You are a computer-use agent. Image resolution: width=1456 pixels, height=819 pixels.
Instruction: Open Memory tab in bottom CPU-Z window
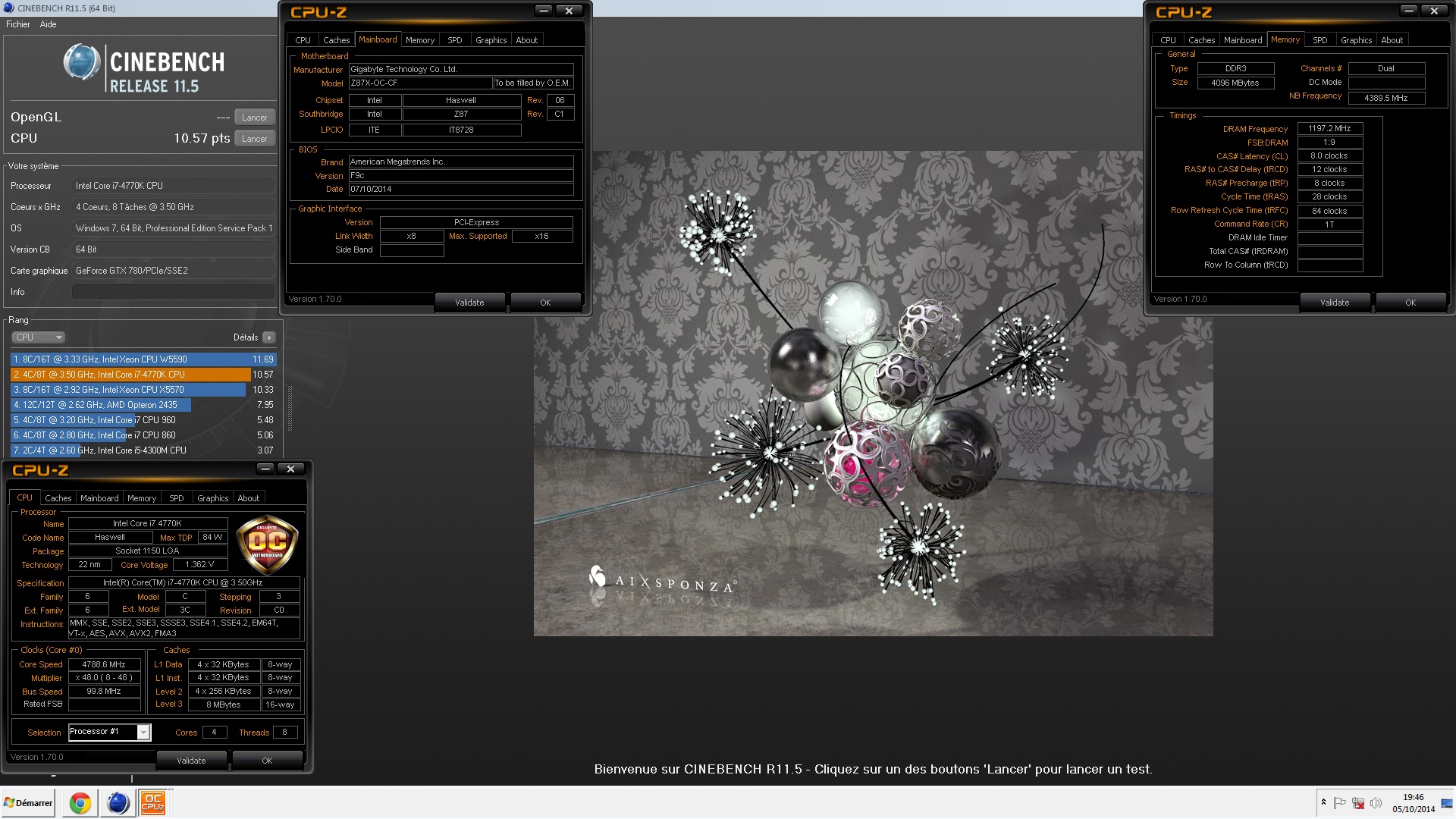[x=142, y=498]
